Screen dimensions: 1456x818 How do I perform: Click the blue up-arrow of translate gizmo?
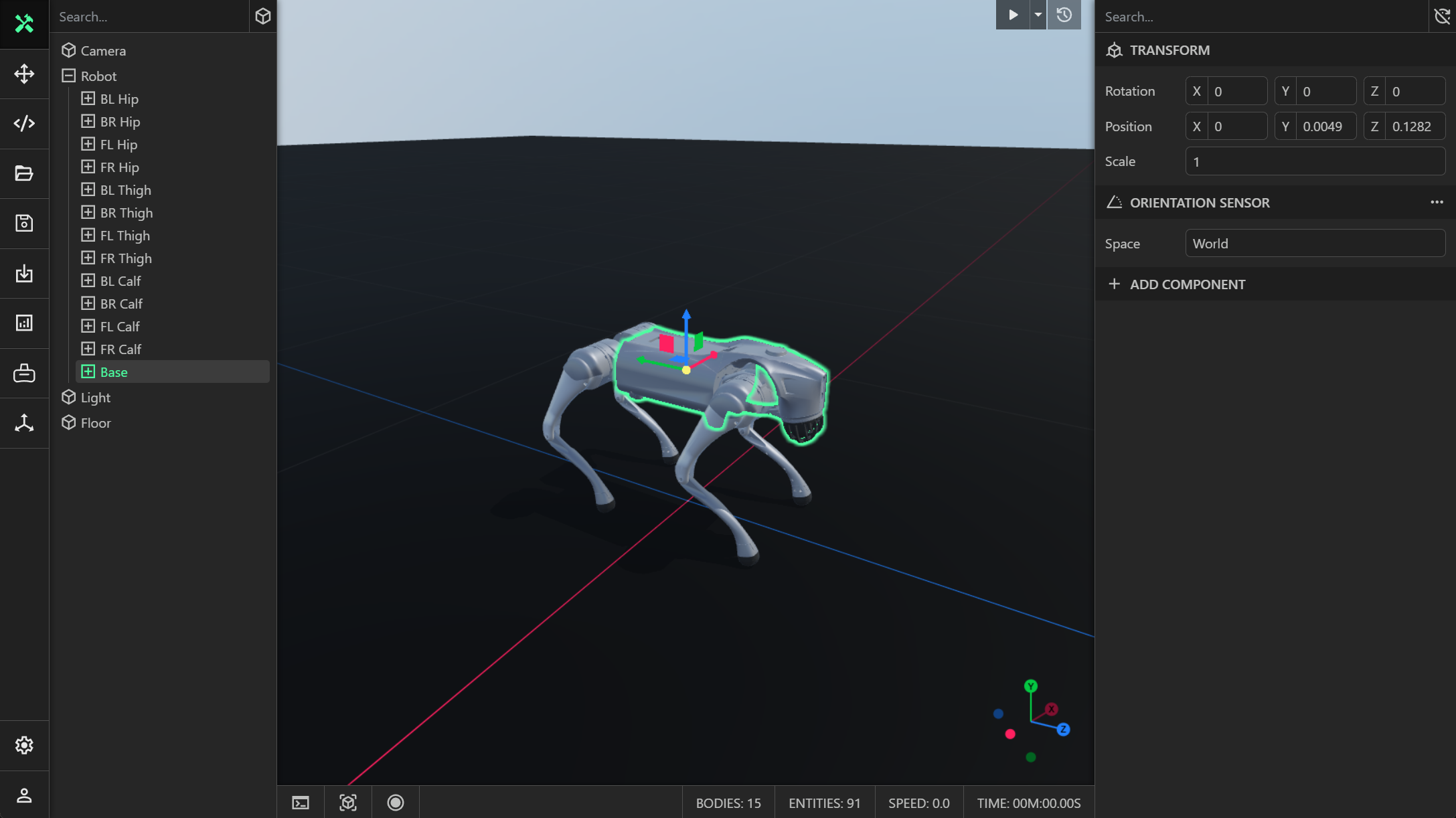pos(686,315)
